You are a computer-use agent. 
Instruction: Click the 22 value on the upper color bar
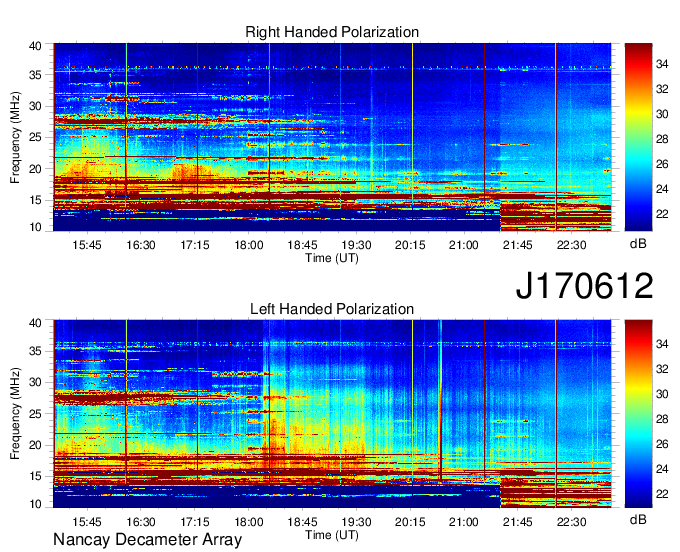point(662,214)
